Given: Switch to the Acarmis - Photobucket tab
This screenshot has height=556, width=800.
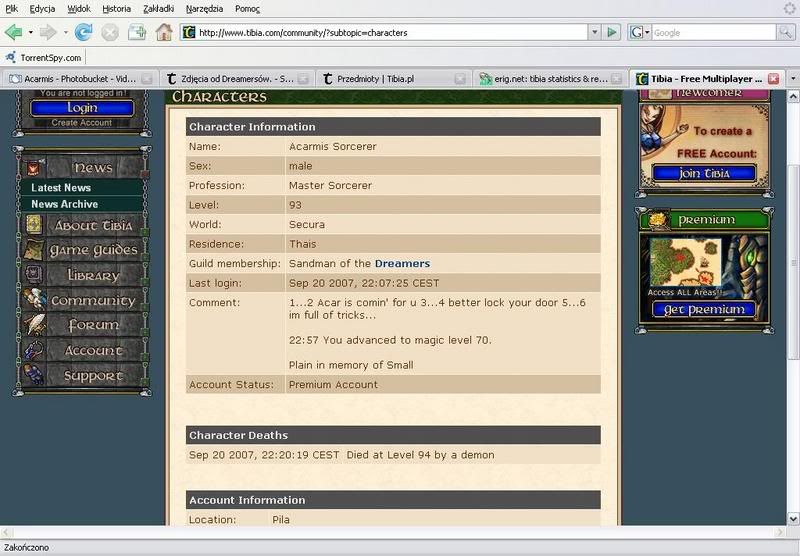Looking at the screenshot, I should pos(79,79).
